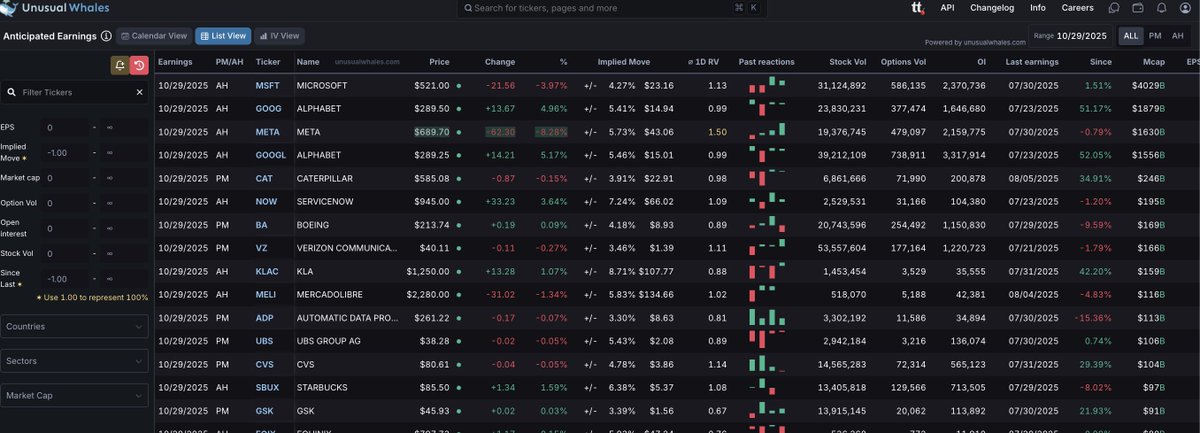Expand the Sectors dropdown
Image resolution: width=1200 pixels, height=433 pixels.
point(75,361)
